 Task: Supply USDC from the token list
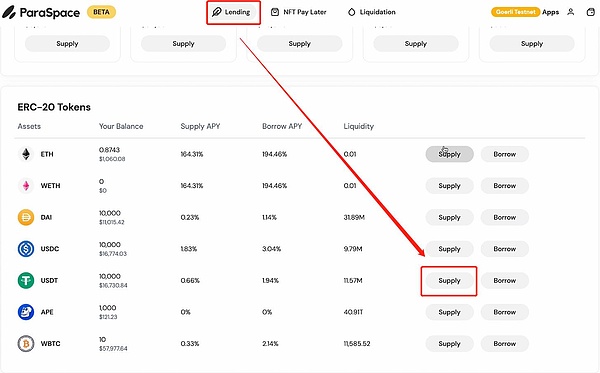tap(450, 249)
